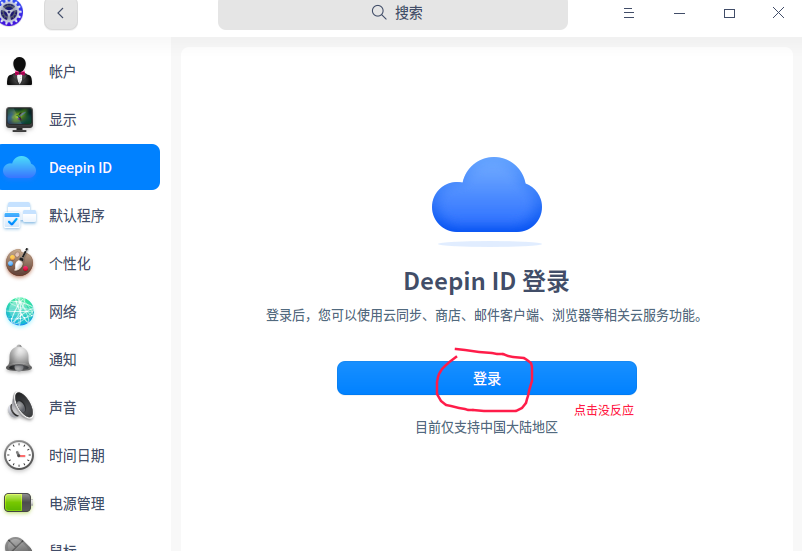The width and height of the screenshot is (802, 551).
Task: Select the Deepin ID section label
Action: [x=80, y=168]
